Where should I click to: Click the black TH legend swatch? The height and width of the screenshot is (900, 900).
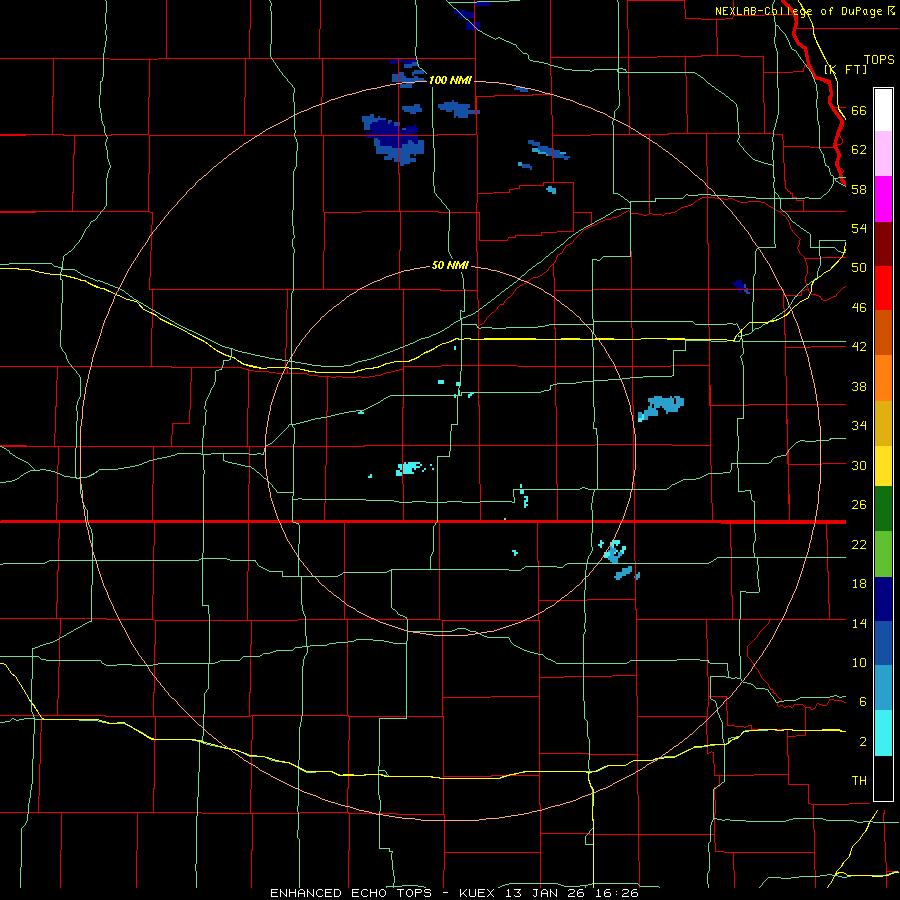pyautogui.click(x=883, y=778)
